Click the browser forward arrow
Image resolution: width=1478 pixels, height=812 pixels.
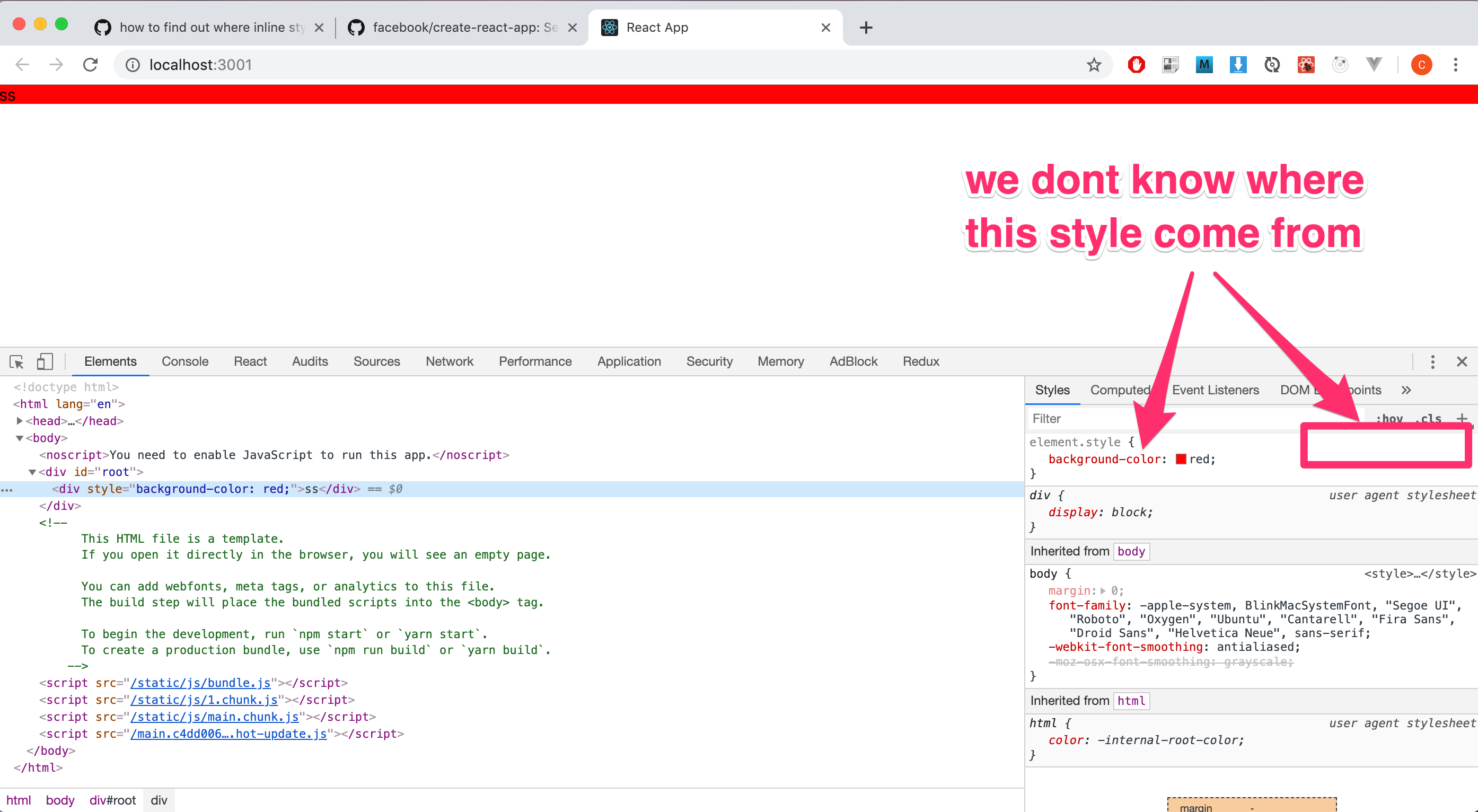(x=56, y=64)
